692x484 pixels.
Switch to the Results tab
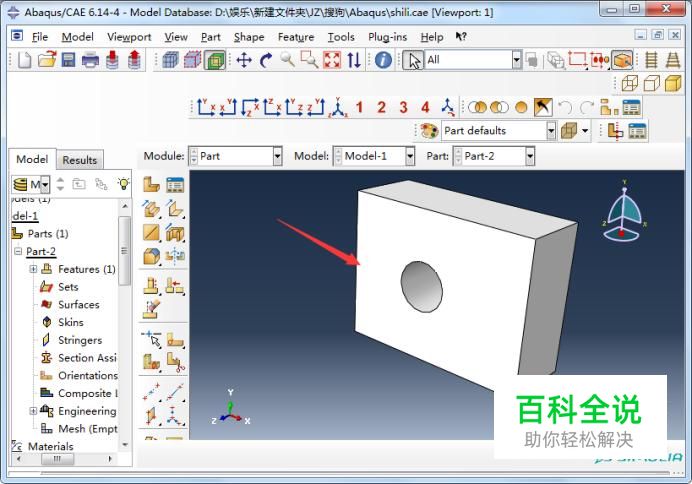pos(79,160)
